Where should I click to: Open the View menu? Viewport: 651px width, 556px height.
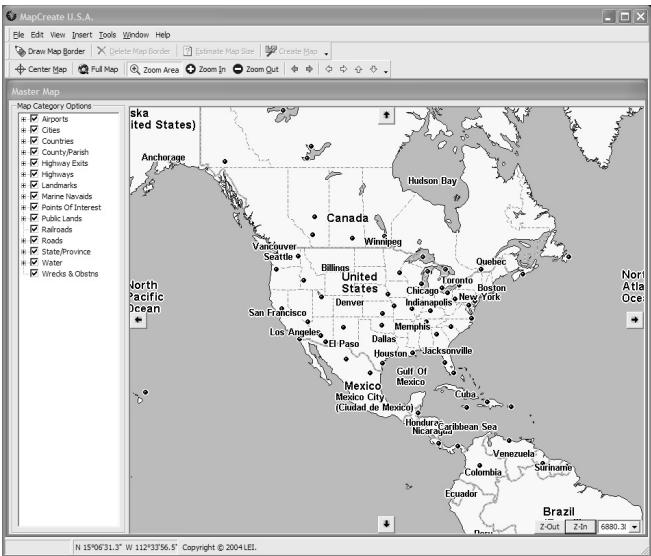coord(57,35)
